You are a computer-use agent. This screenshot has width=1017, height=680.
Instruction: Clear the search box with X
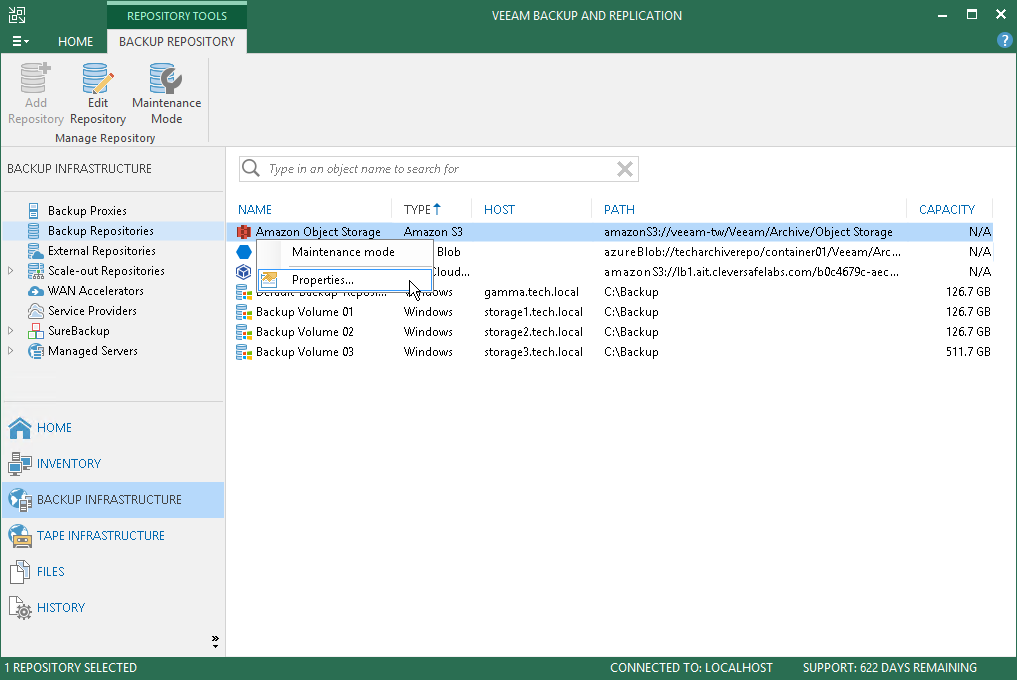pyautogui.click(x=625, y=169)
